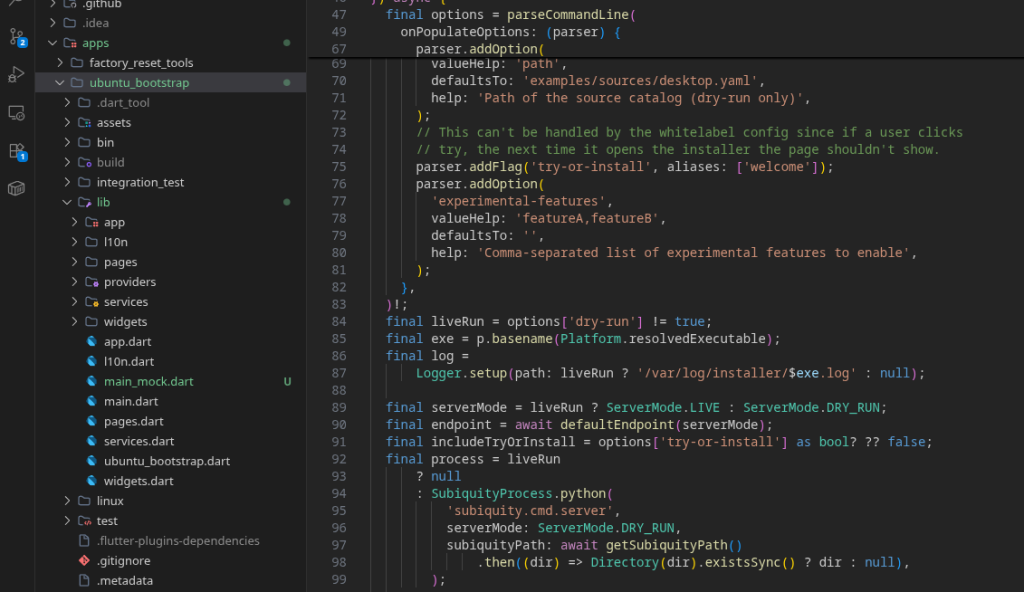Click the file icon beside .metadata
The image size is (1024, 592).
[84, 580]
